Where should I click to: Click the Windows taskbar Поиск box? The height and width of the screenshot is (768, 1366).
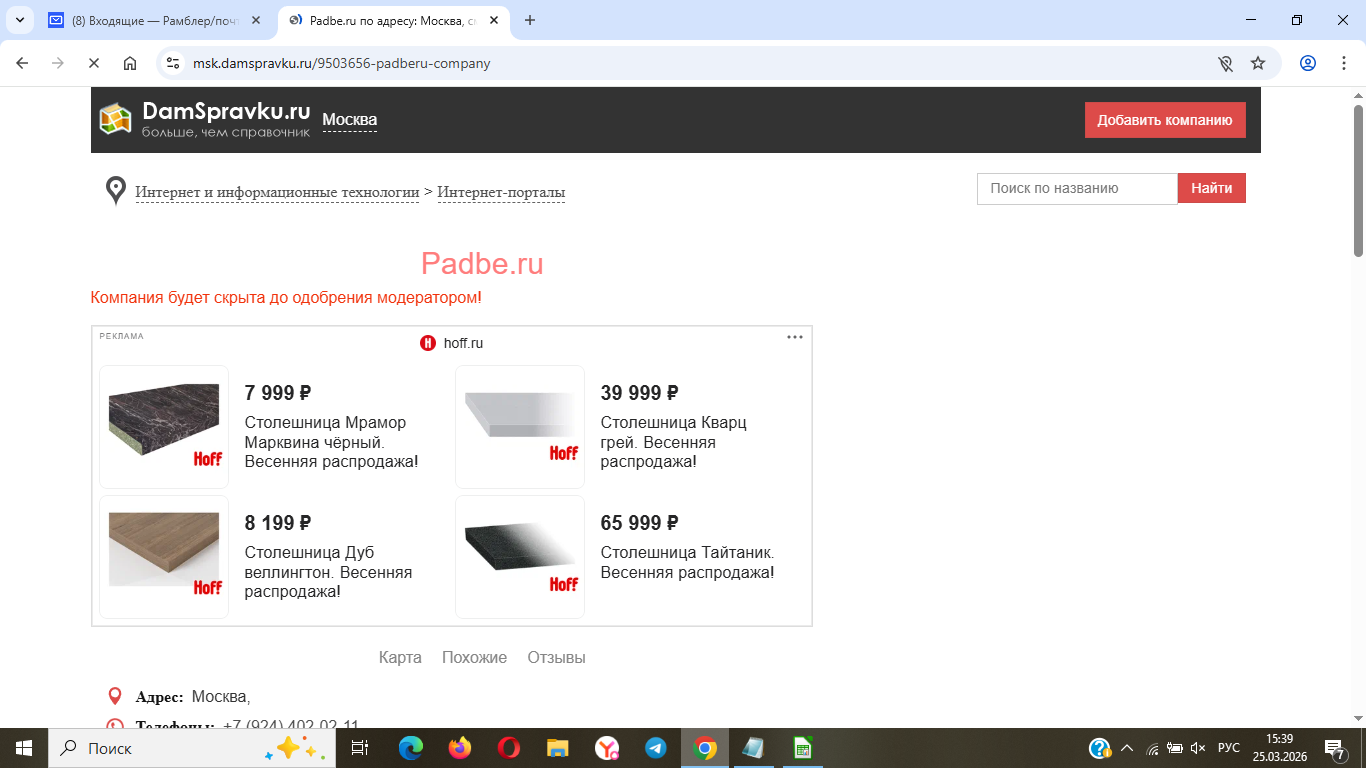(190, 748)
